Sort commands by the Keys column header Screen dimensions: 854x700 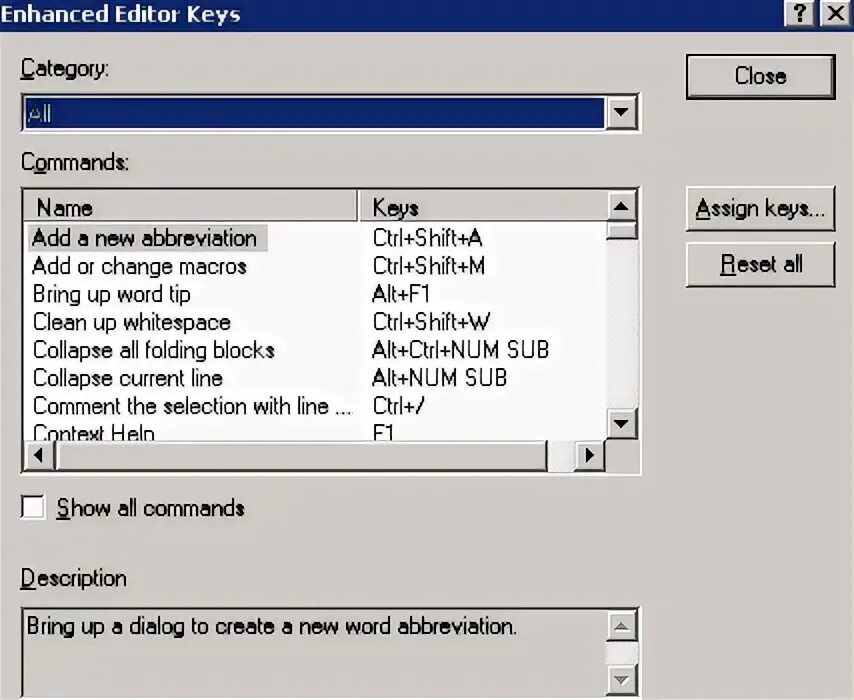(x=483, y=207)
